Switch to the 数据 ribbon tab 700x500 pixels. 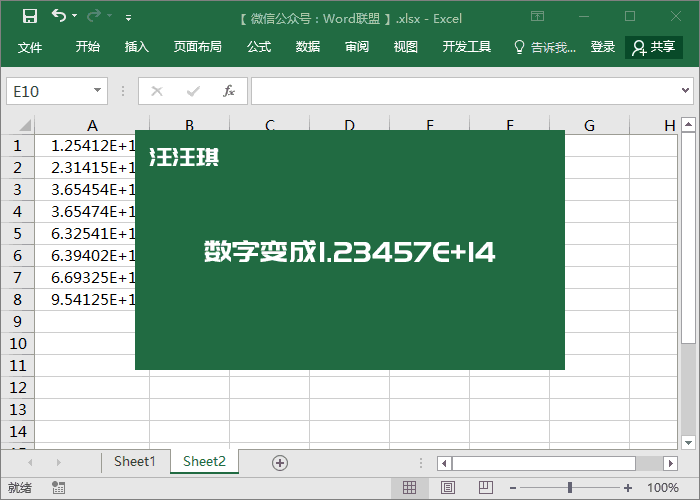(x=308, y=46)
